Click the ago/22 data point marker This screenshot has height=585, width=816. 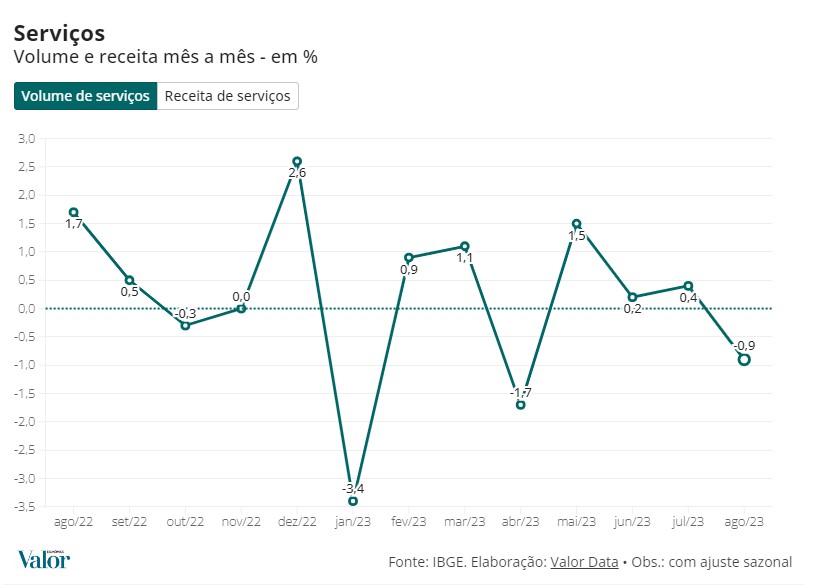click(x=74, y=212)
